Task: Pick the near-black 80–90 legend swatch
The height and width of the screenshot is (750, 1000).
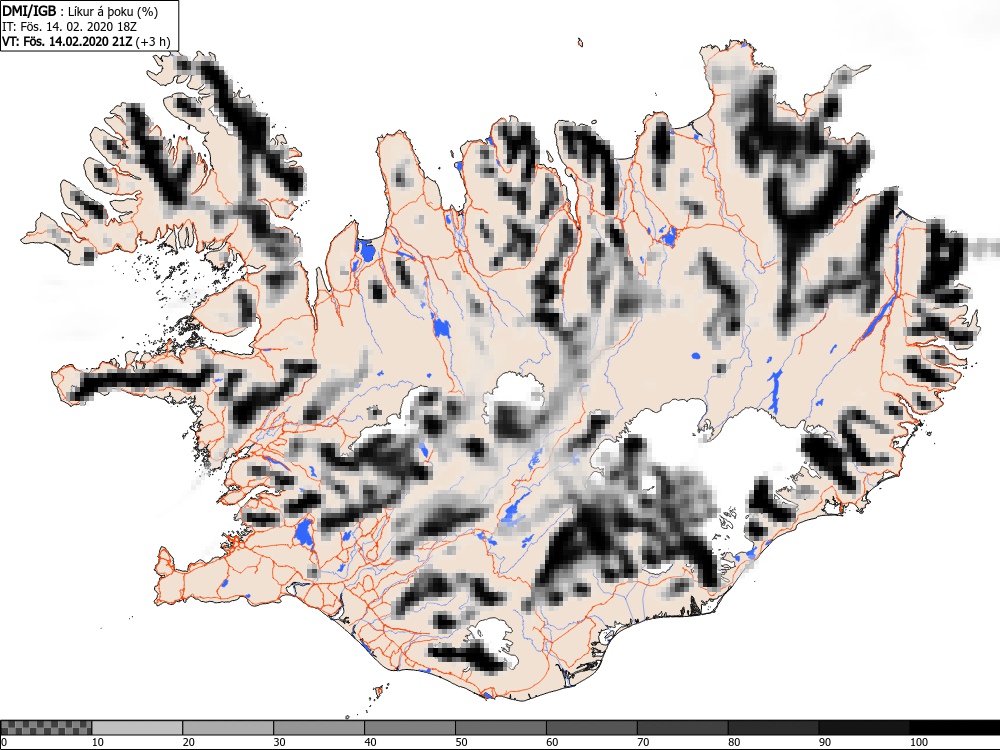Action: (x=773, y=728)
